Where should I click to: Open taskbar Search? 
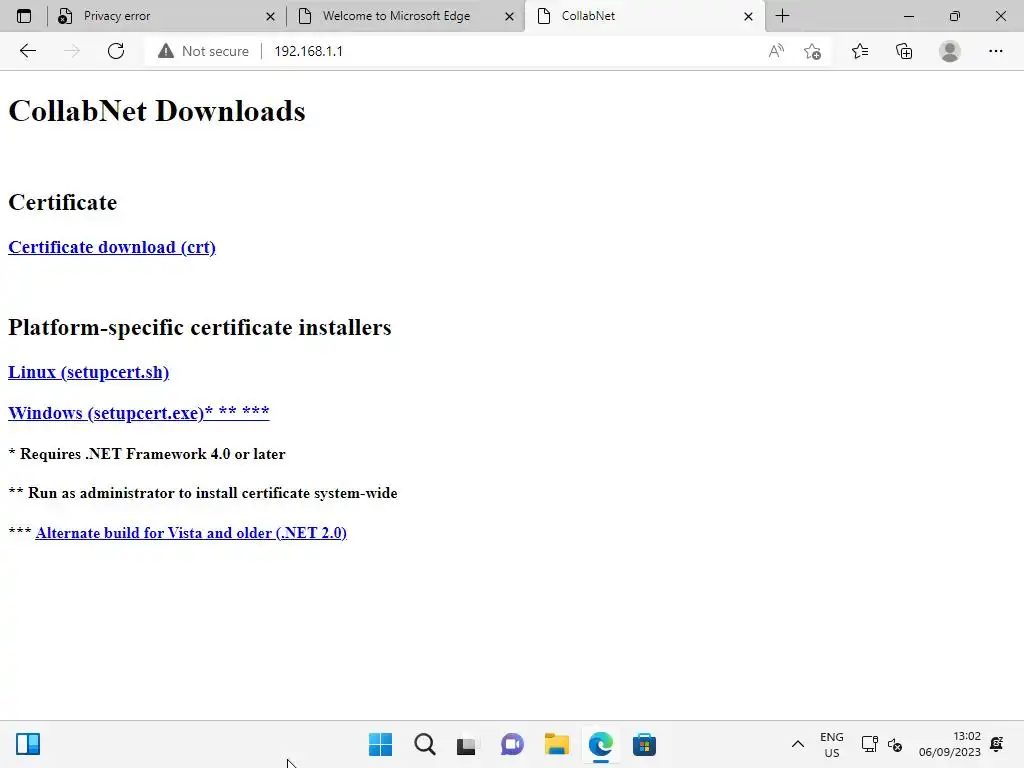tap(424, 744)
